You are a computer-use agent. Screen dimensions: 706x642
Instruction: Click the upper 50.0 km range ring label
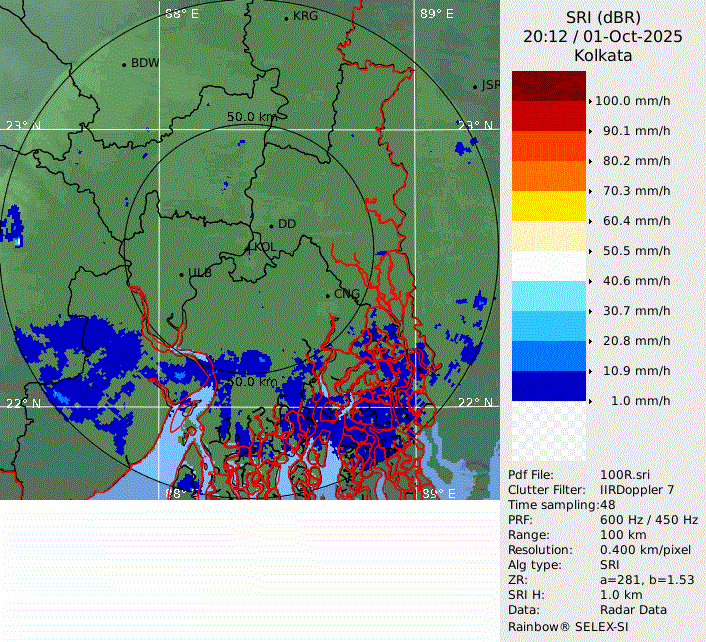(251, 117)
